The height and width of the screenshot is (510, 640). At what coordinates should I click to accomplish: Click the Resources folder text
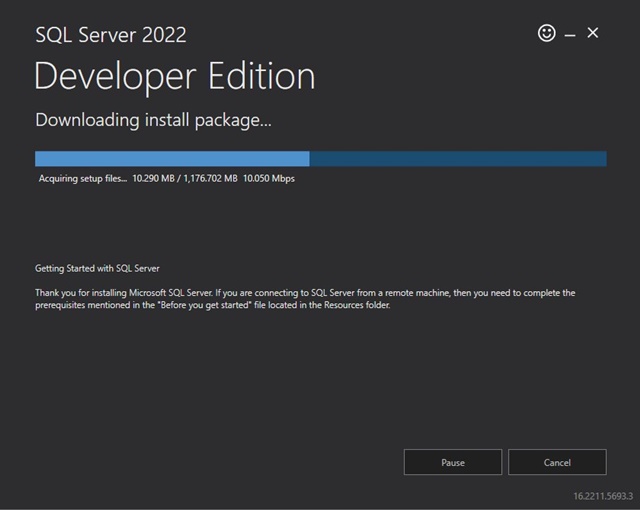coord(357,305)
